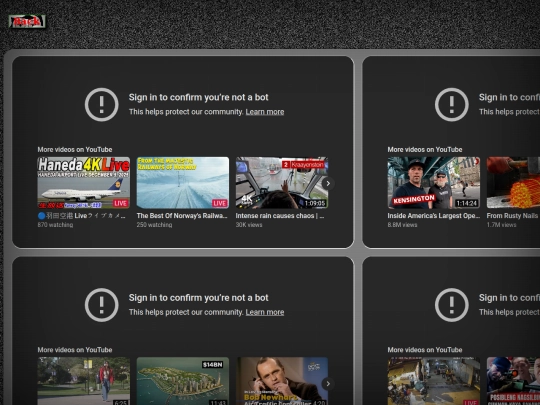Open Learn more link in top-left panel

(x=264, y=112)
